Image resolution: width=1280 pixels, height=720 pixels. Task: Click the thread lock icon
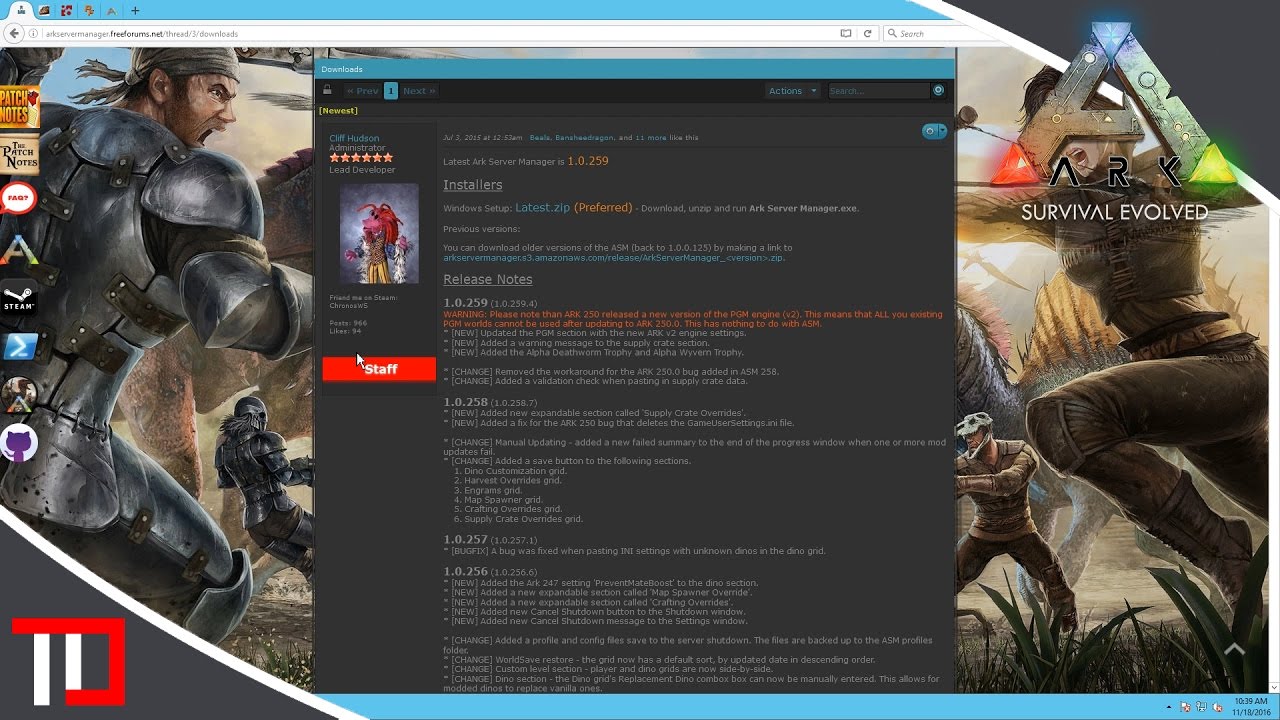327,90
